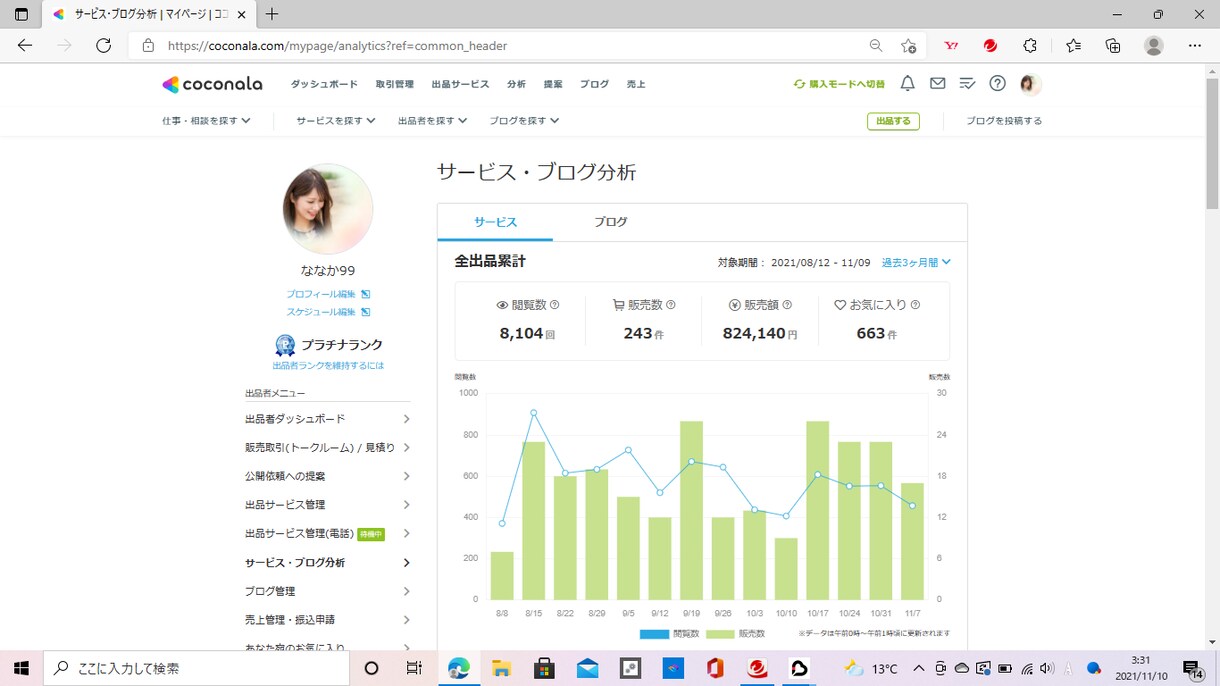Switch to the サービス tab
The width and height of the screenshot is (1220, 686).
(x=495, y=222)
